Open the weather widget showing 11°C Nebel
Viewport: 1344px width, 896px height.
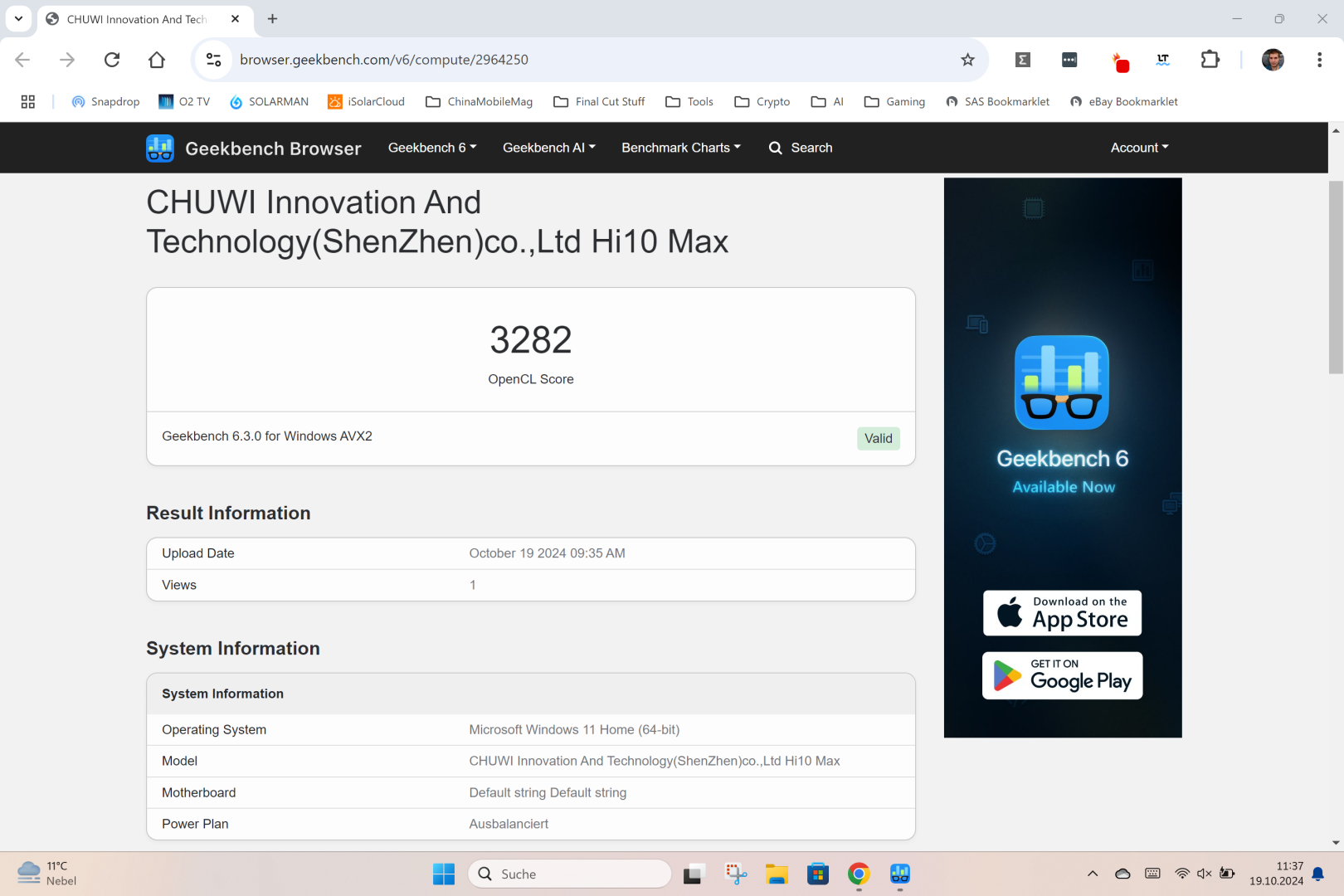click(48, 874)
